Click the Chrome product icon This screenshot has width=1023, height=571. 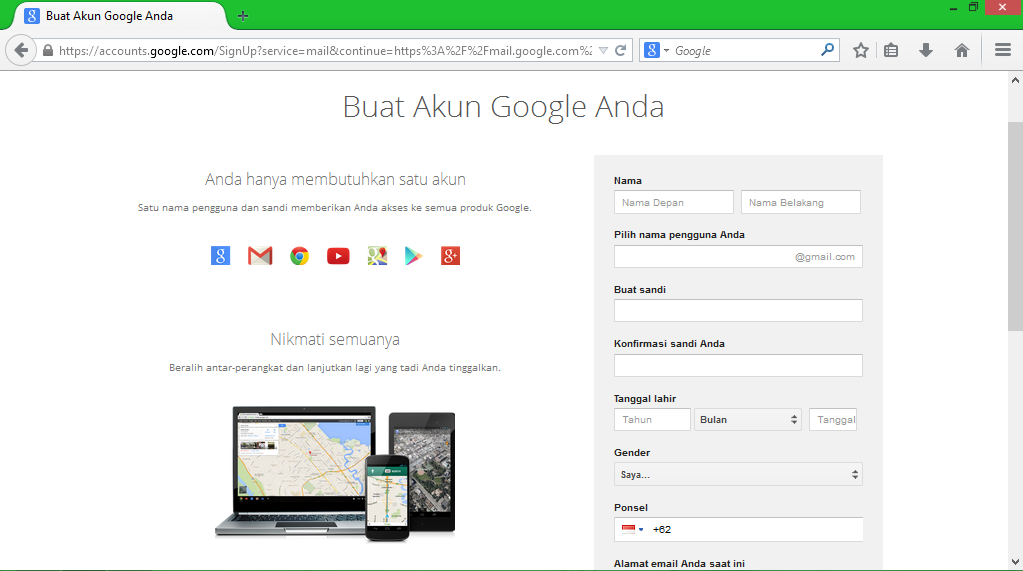coord(299,256)
